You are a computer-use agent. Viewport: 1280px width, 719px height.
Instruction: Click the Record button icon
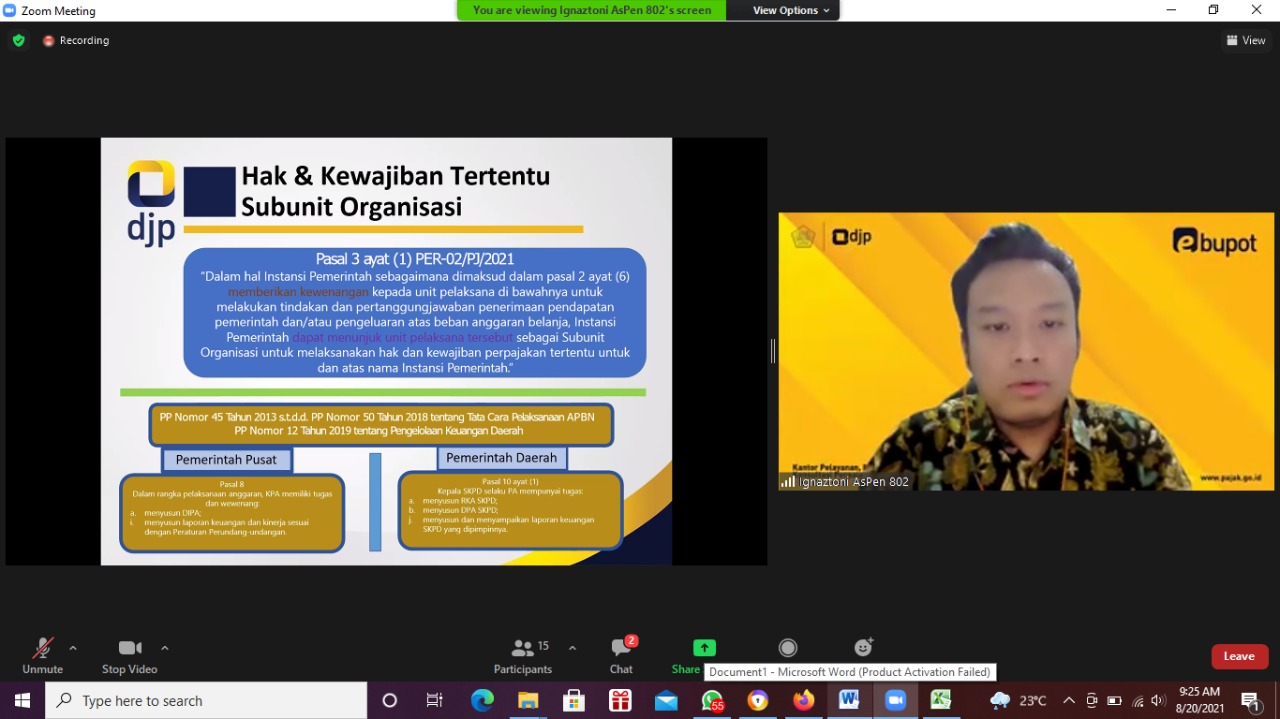(x=788, y=648)
